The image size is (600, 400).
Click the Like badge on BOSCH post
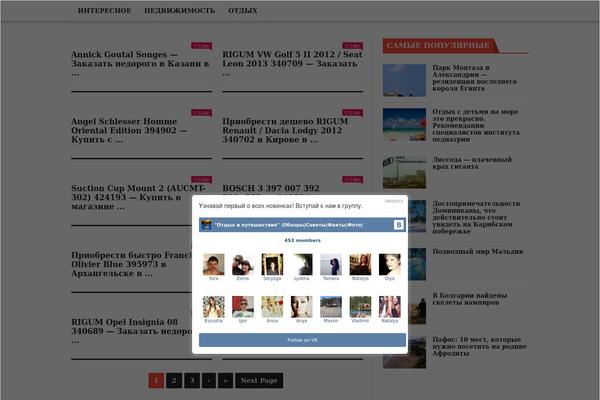(x=352, y=180)
